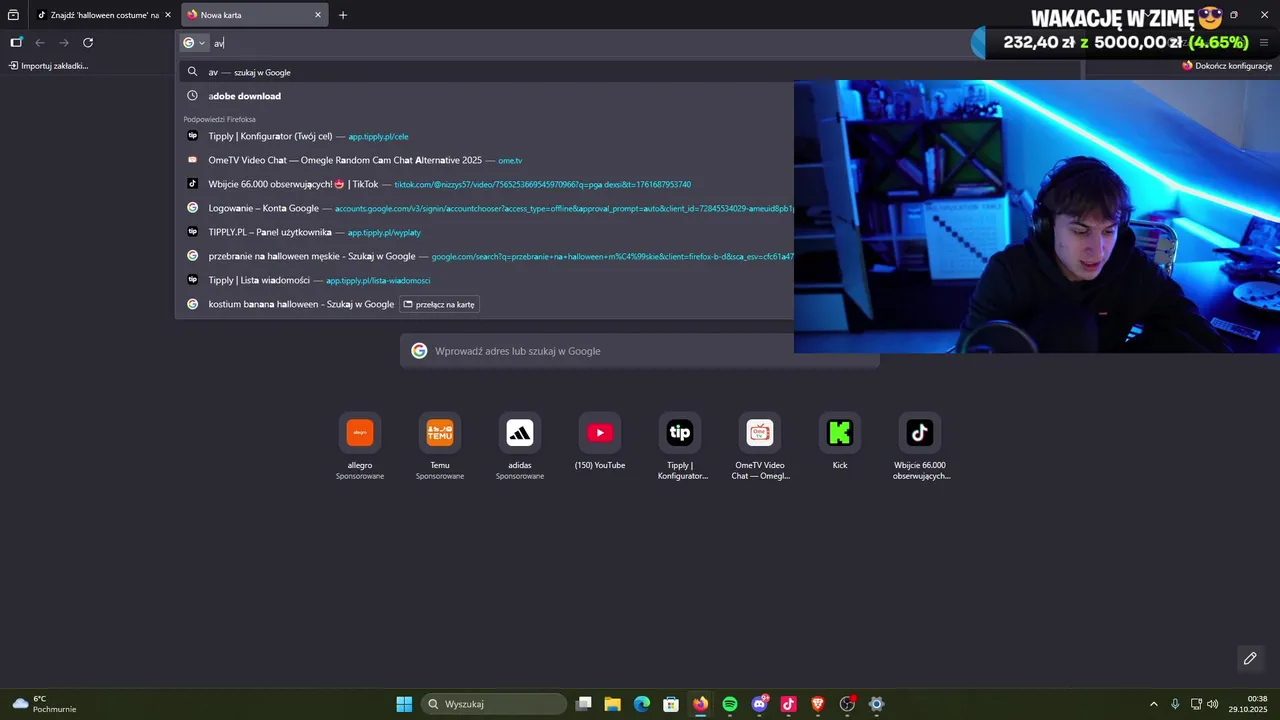1280x720 pixels.
Task: Launch Microsoft Edge from the taskbar
Action: (x=642, y=704)
